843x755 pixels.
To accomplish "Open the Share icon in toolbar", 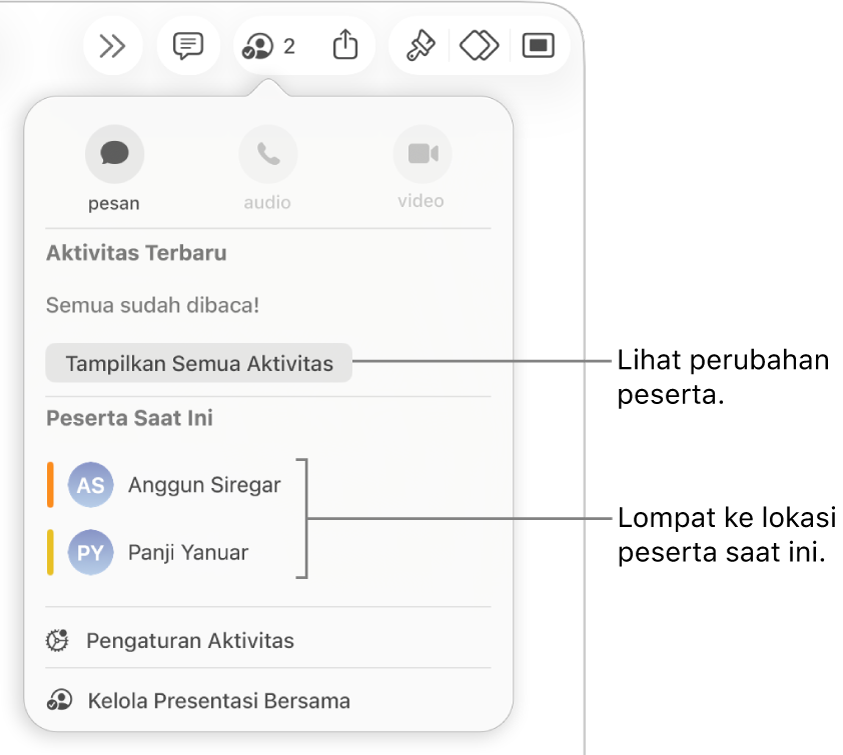I will pyautogui.click(x=345, y=44).
